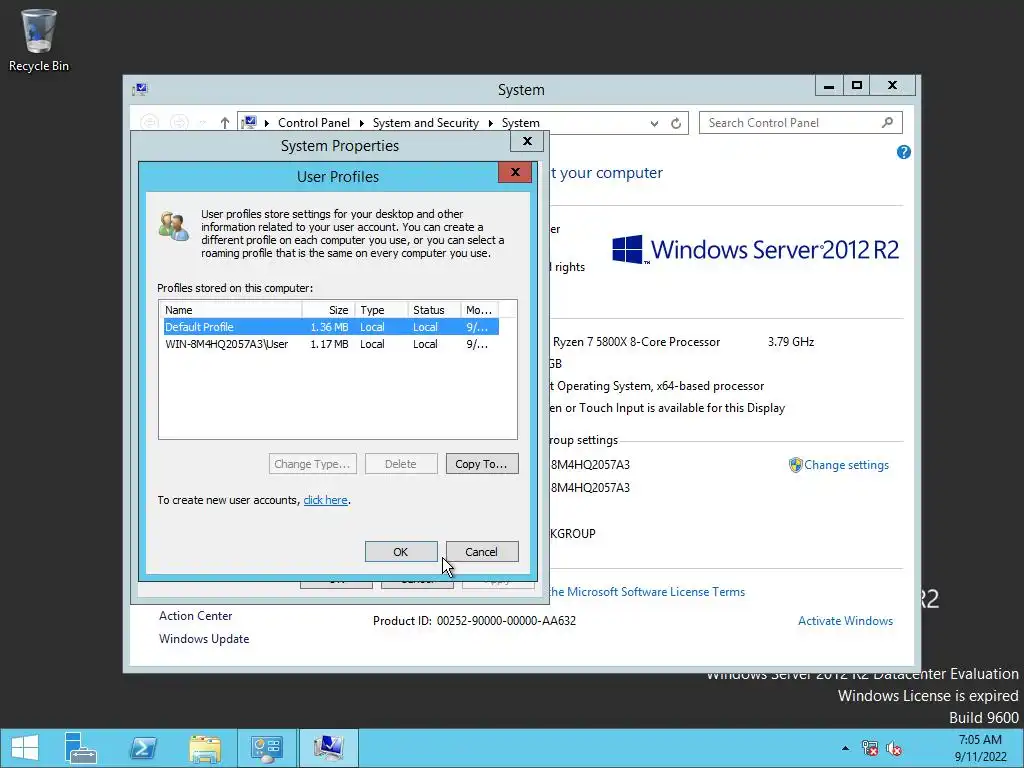Viewport: 1024px width, 768px height.
Task: Click the Up arrow in System window
Action: pyautogui.click(x=225, y=123)
